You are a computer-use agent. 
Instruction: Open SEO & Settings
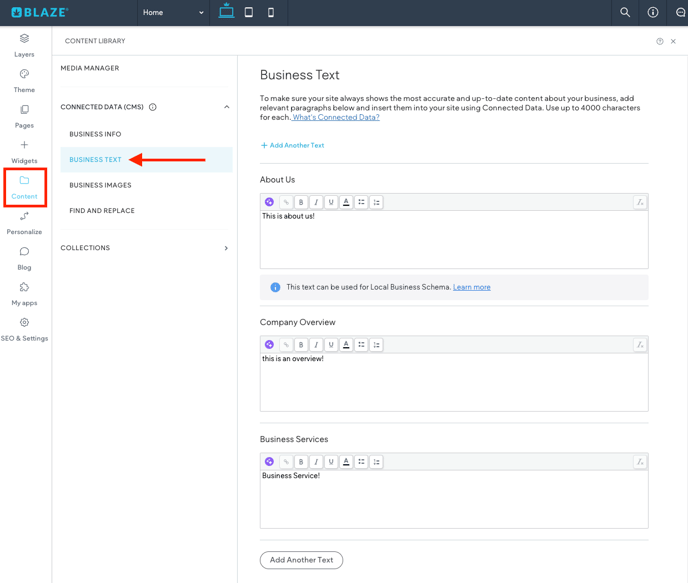[24, 329]
